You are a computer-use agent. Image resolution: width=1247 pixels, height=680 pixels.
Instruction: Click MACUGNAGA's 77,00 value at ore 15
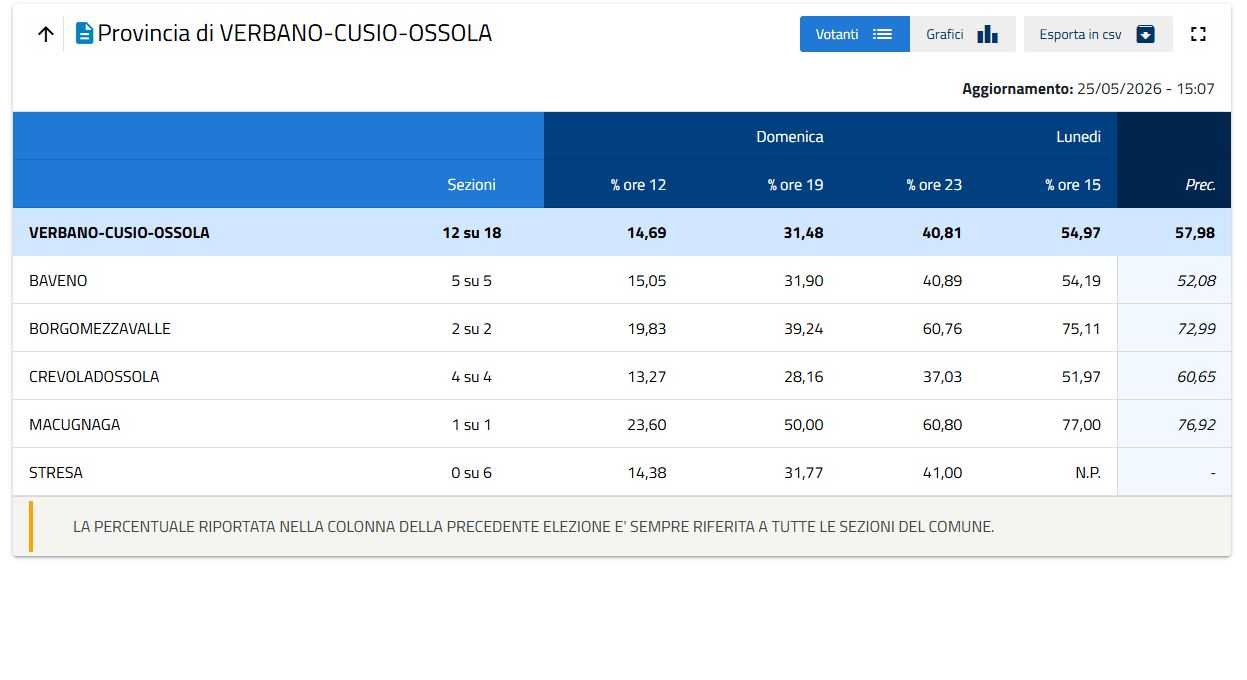1081,425
